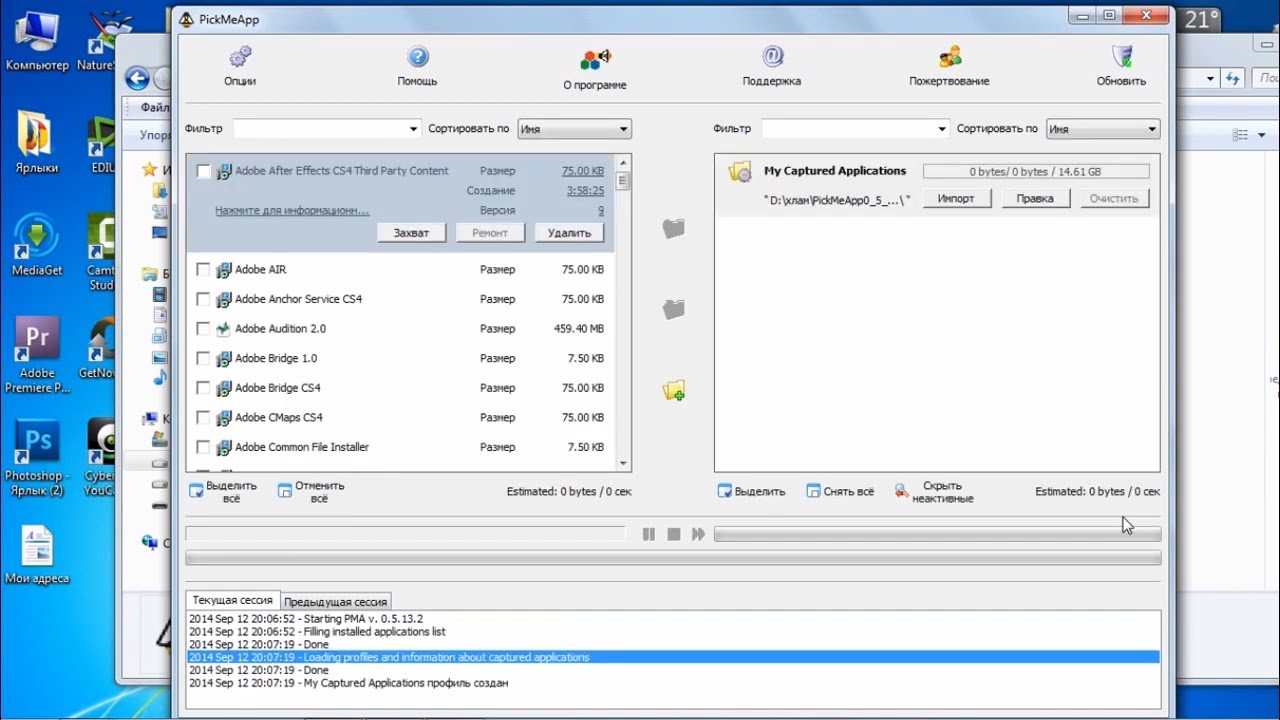Open the О программе about icon

[595, 59]
